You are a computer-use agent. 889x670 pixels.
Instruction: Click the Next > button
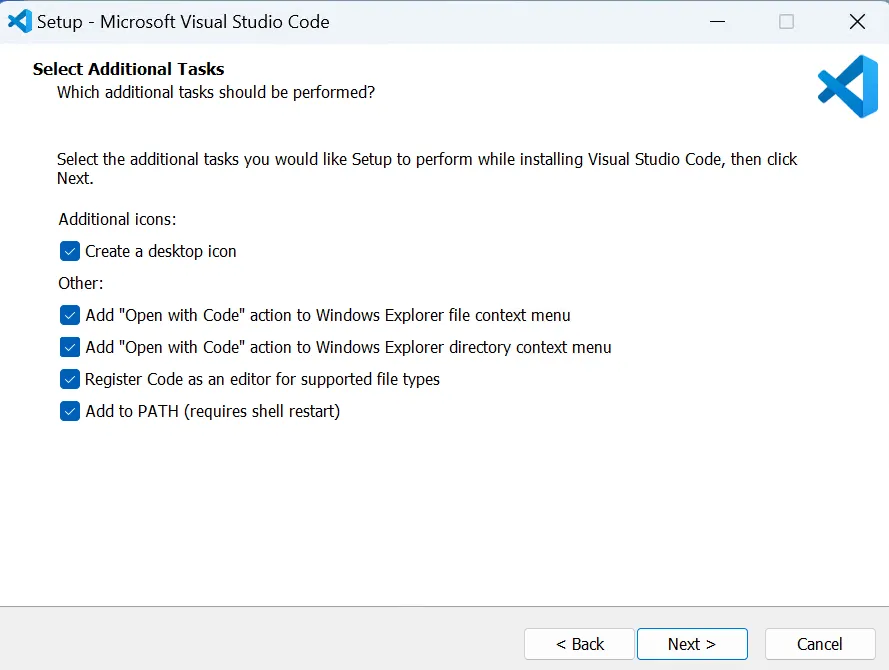pyautogui.click(x=692, y=644)
